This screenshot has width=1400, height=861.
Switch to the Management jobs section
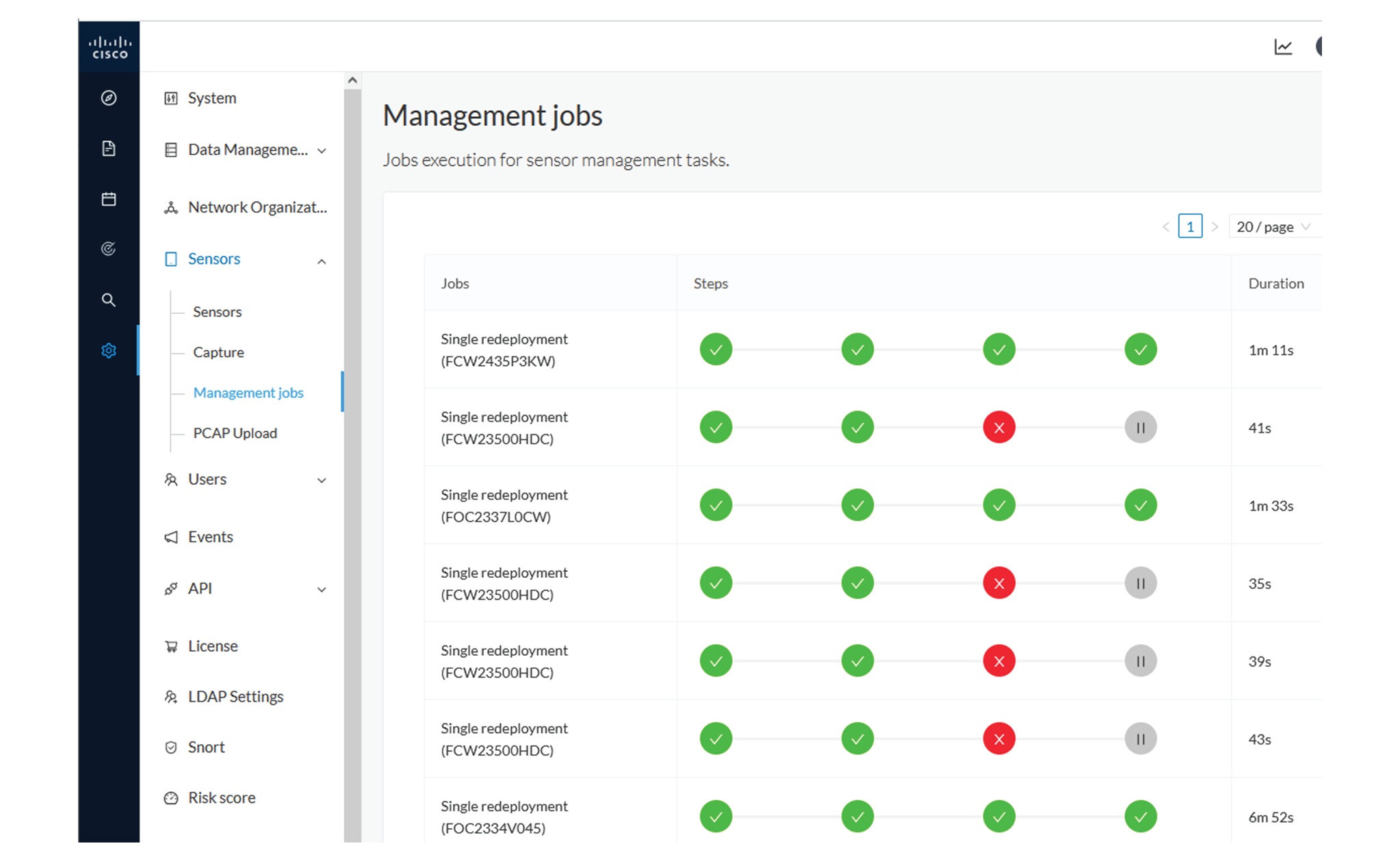coord(248,393)
